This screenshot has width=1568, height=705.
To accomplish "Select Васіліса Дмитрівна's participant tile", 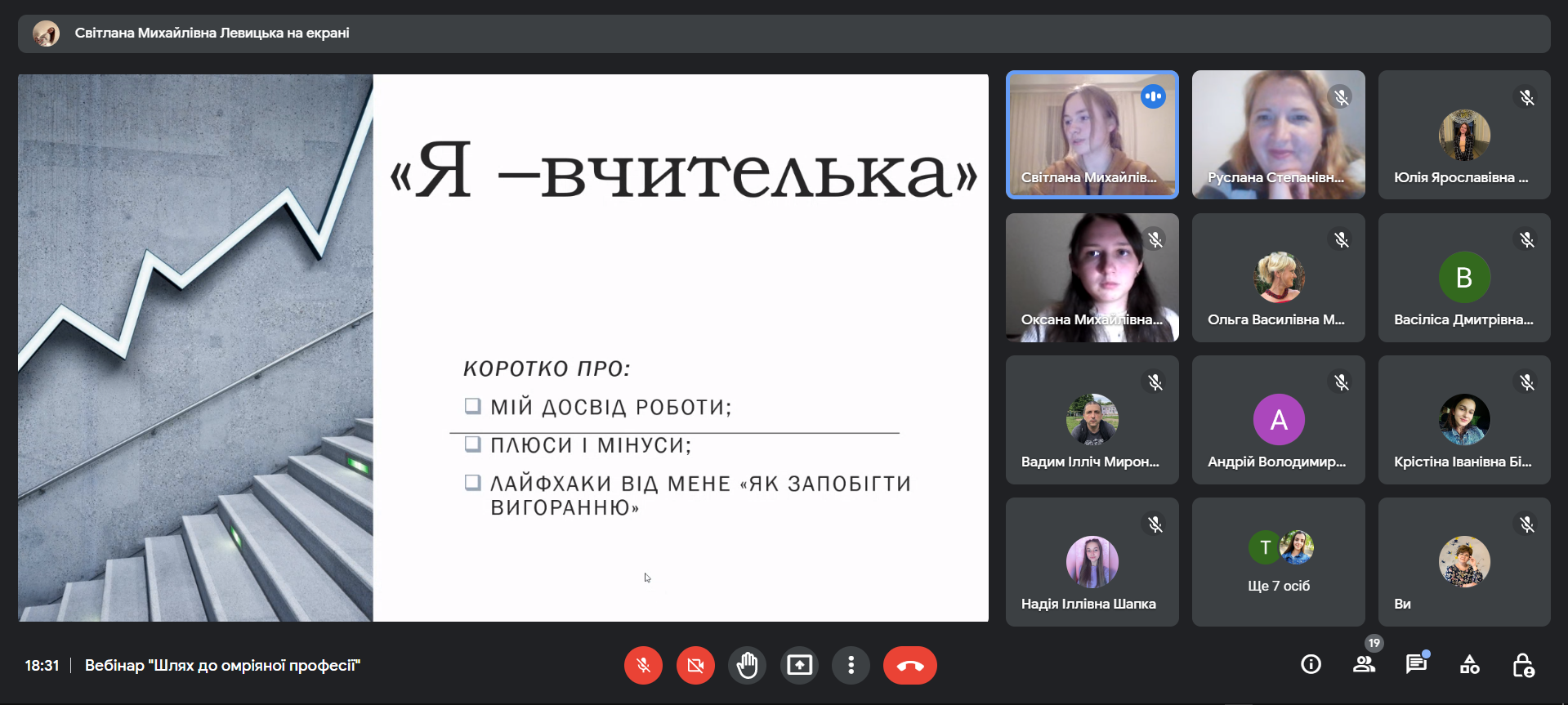I will point(1464,278).
